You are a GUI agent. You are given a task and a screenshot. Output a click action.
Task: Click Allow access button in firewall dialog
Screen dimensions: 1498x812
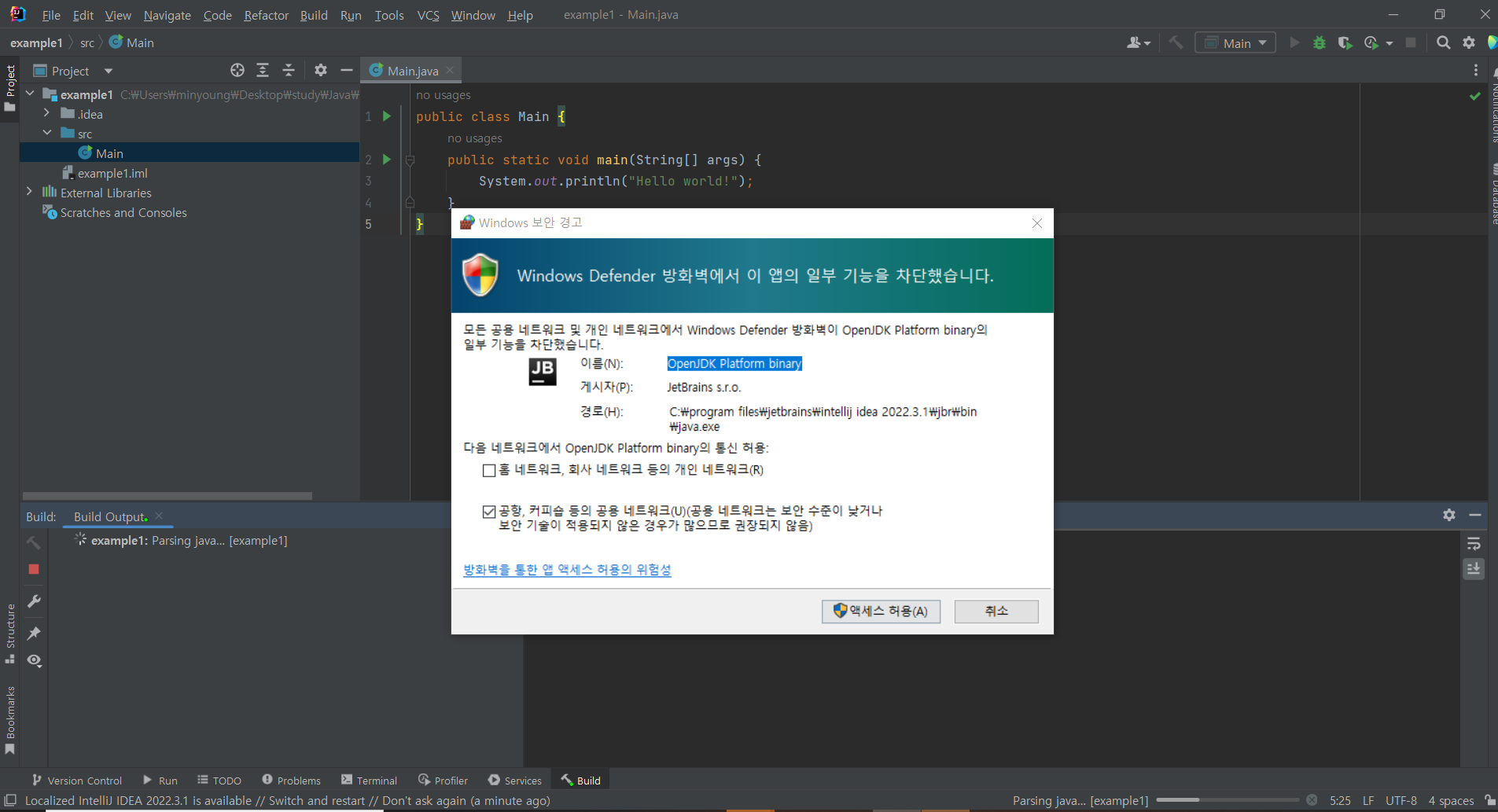[x=881, y=611]
